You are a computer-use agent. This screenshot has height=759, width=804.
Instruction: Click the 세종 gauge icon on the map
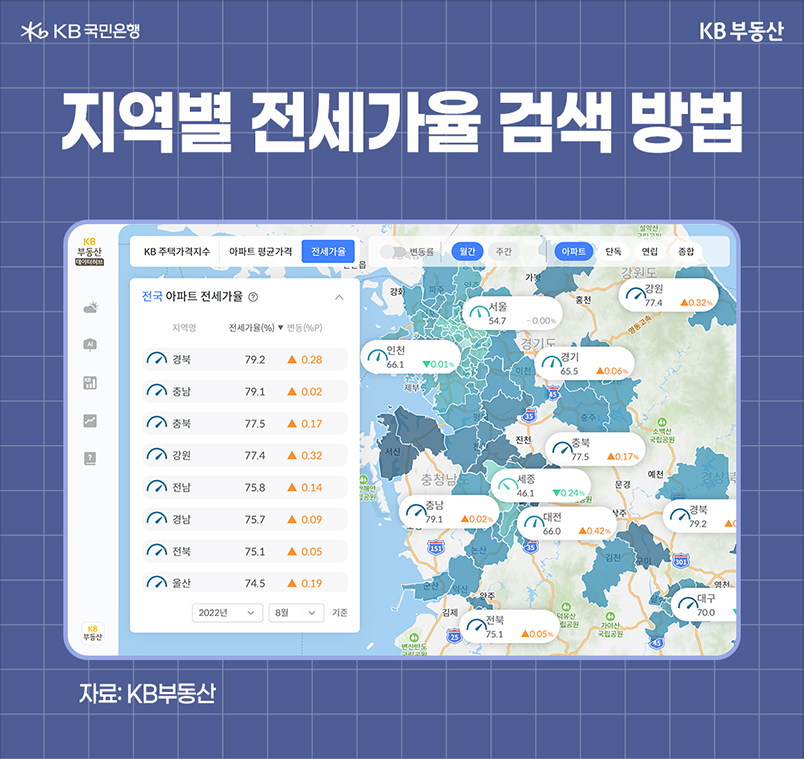[x=507, y=485]
